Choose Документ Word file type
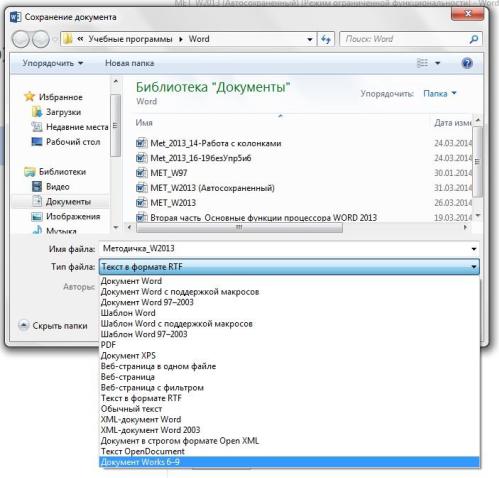The width and height of the screenshot is (499, 478). (x=289, y=281)
